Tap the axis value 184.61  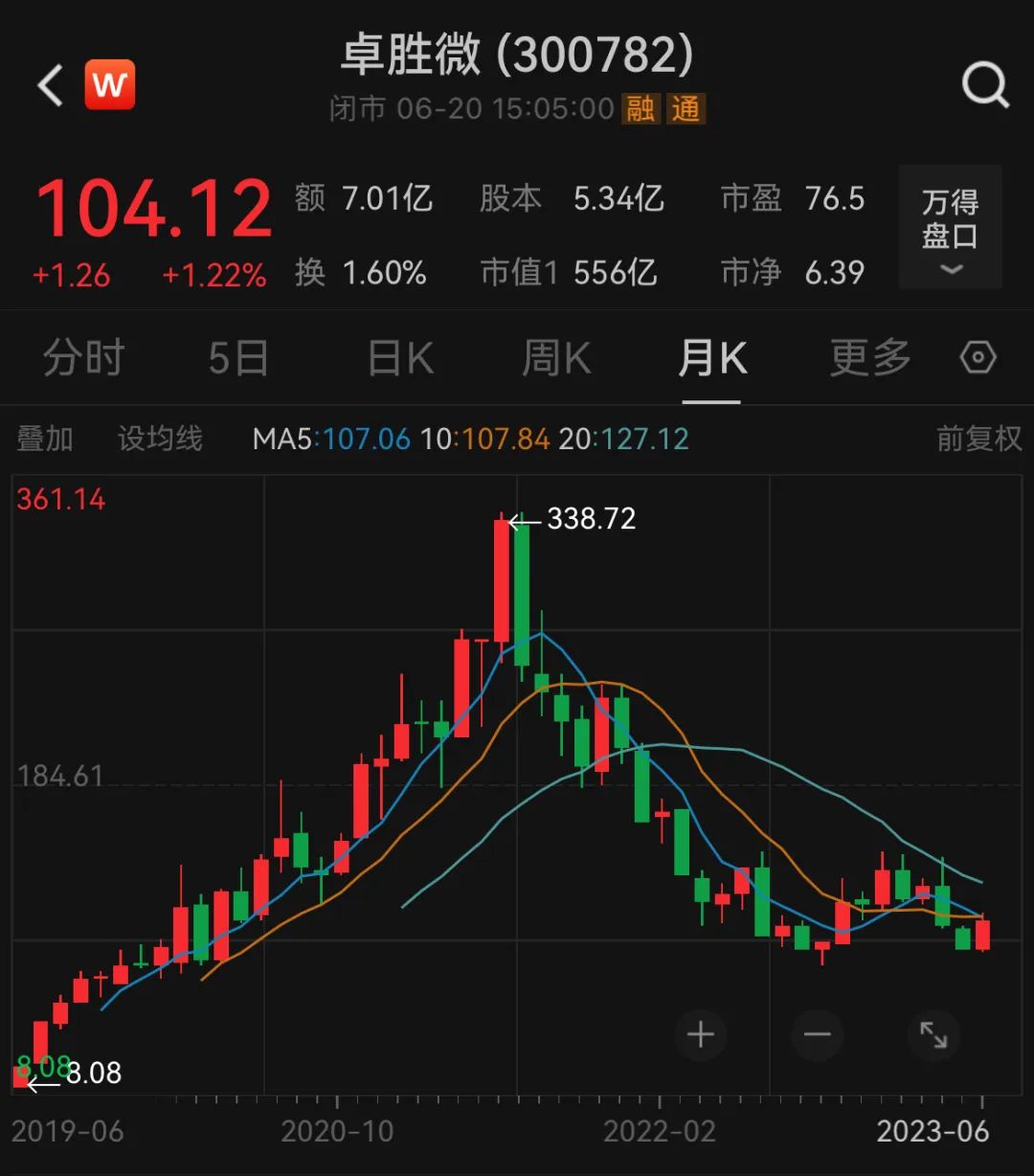[60, 776]
